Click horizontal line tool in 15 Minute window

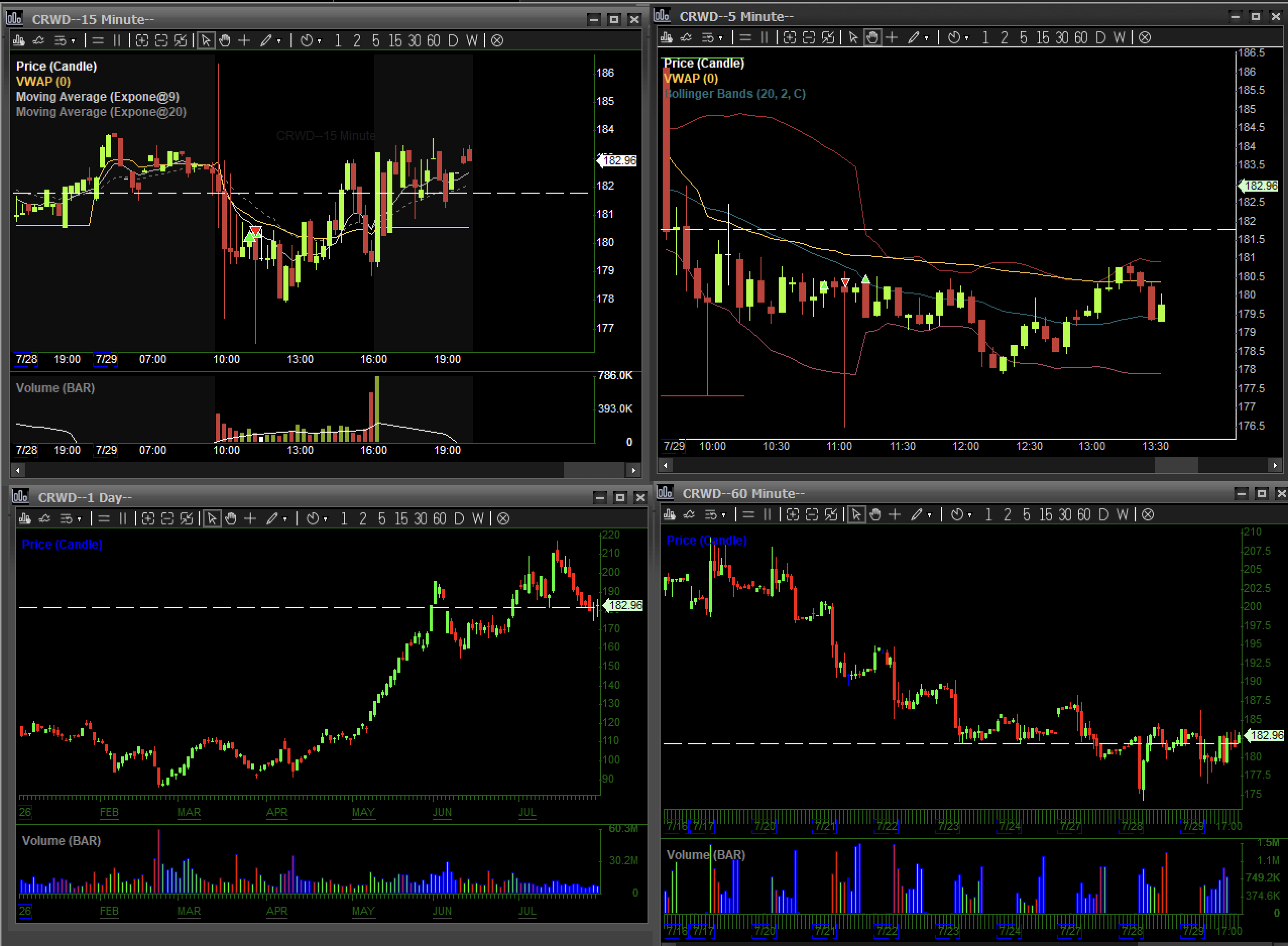(98, 41)
